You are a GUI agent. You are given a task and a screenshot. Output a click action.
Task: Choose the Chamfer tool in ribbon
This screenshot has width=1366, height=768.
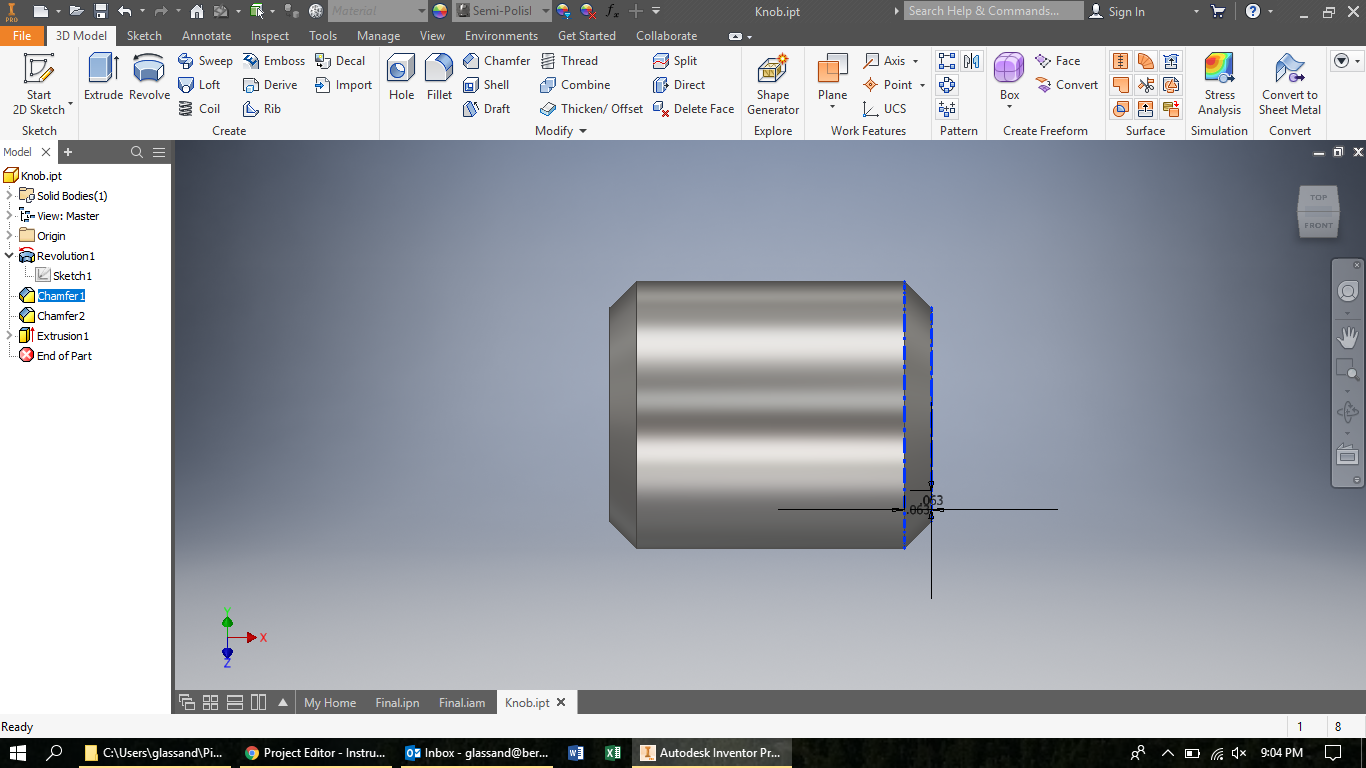point(496,61)
